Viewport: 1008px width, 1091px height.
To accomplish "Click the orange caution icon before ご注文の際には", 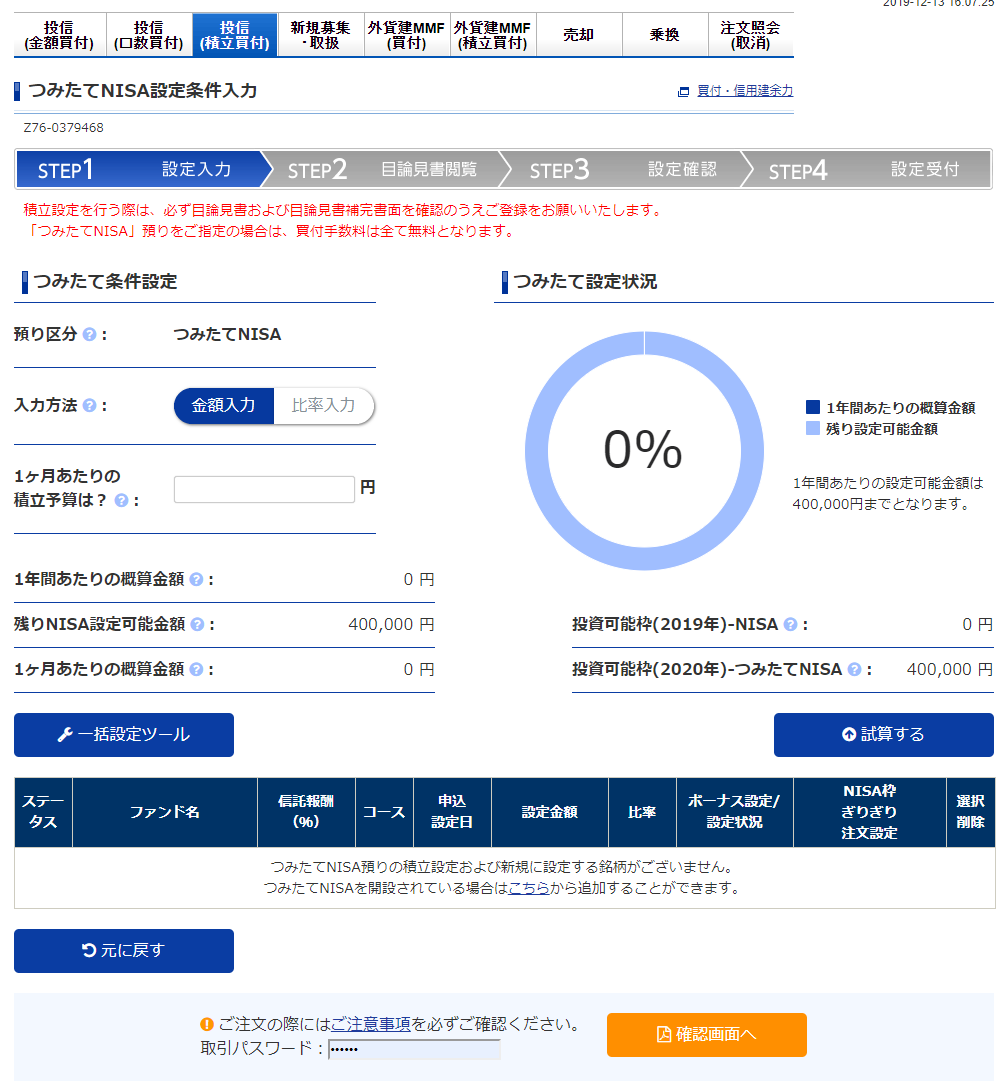I will tap(207, 1024).
